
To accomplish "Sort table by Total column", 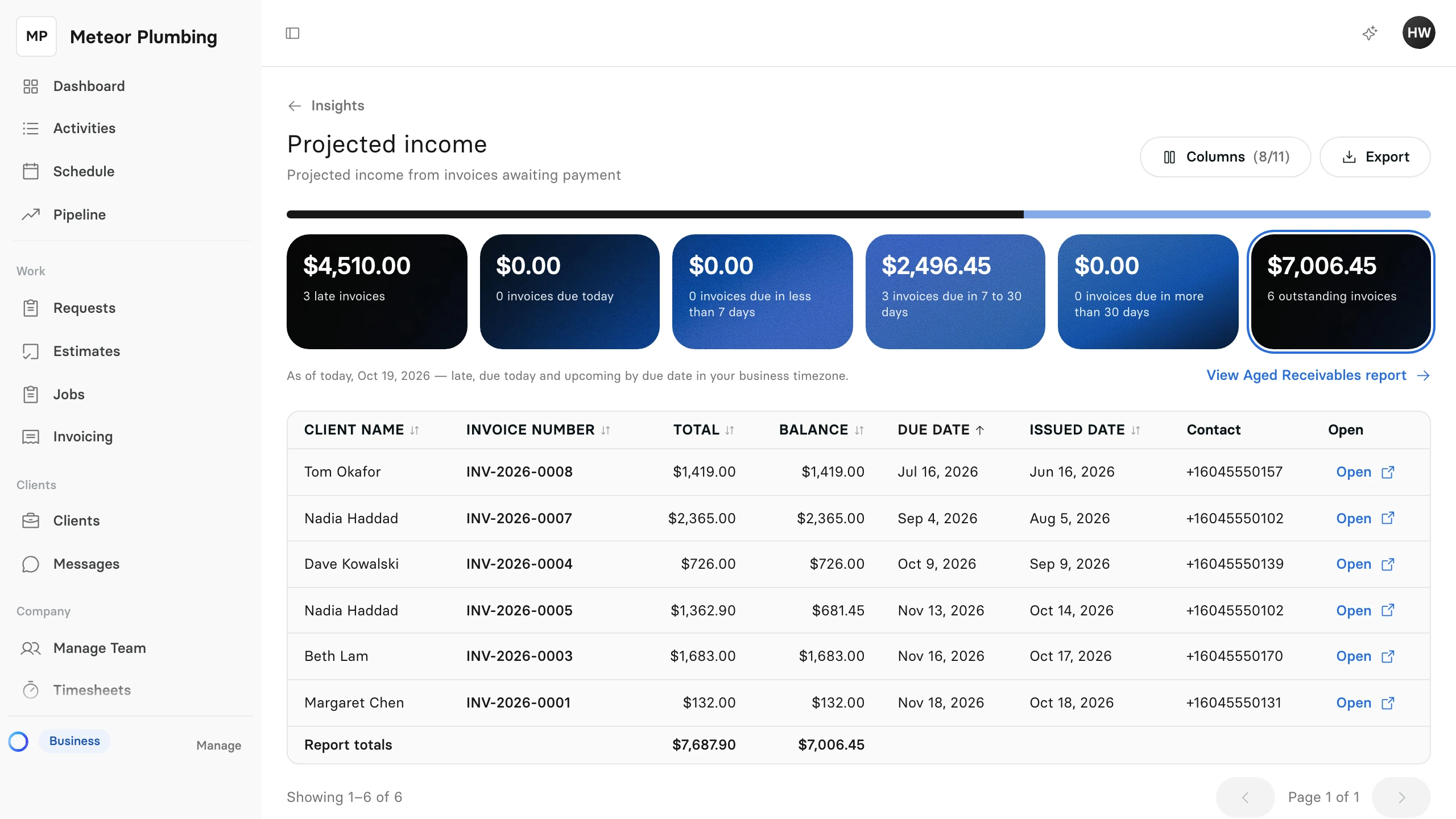I will coord(704,430).
